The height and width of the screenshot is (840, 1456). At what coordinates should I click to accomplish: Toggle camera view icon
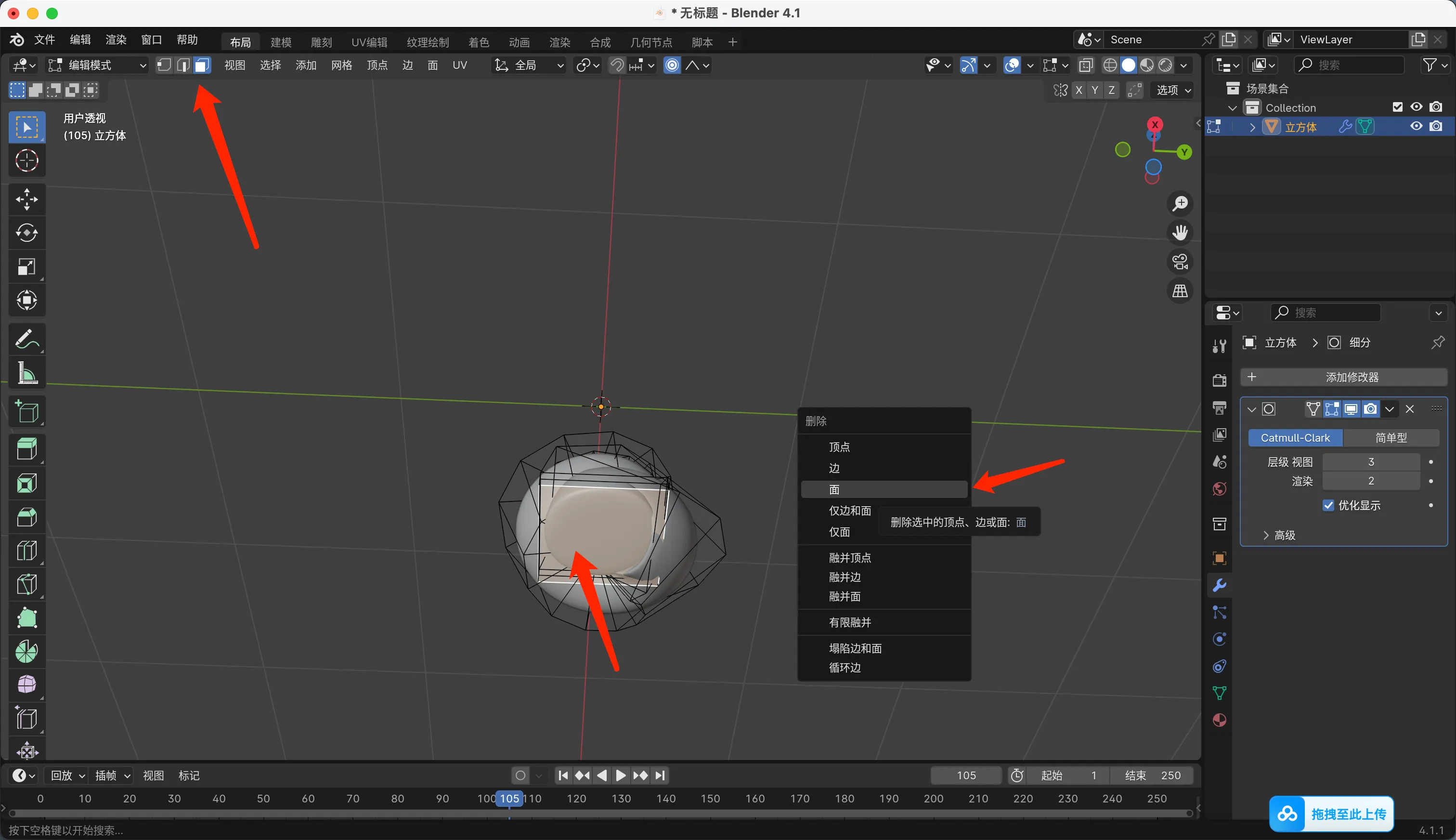1181,262
